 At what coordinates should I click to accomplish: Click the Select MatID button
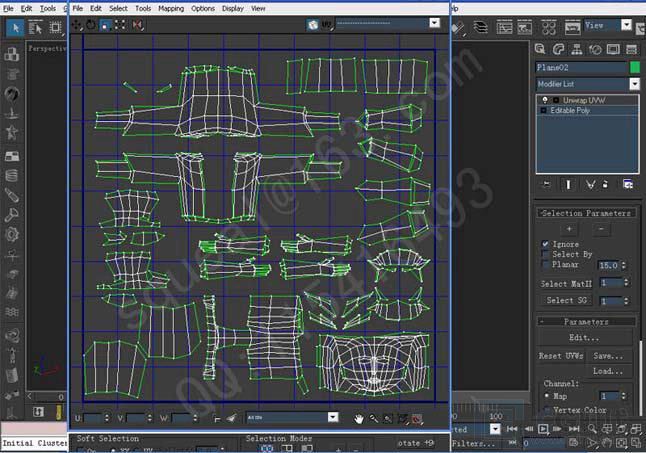click(566, 284)
